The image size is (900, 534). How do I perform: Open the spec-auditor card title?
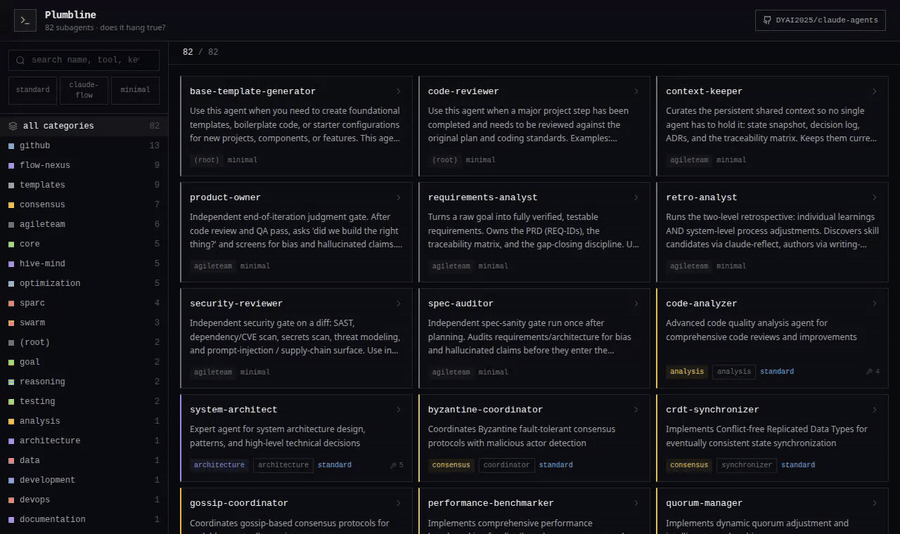(x=460, y=304)
